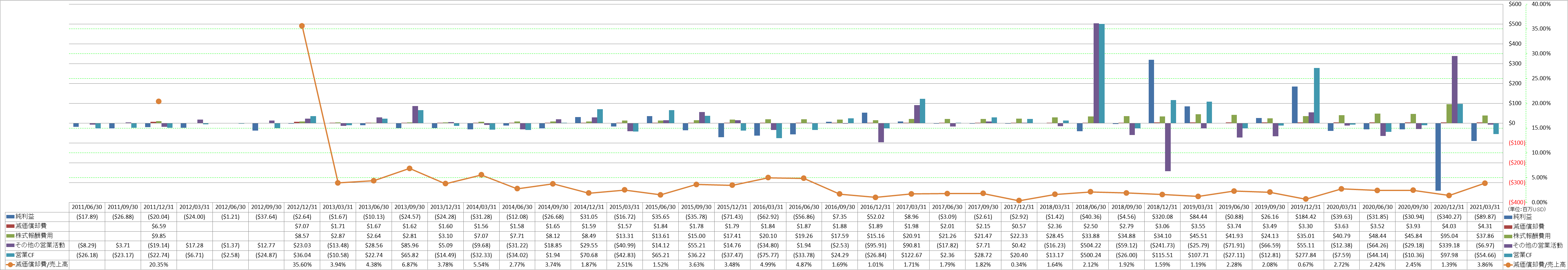Click the red 減価償却費 swatch in the data table
The image size is (1568, 270).
click(10, 226)
